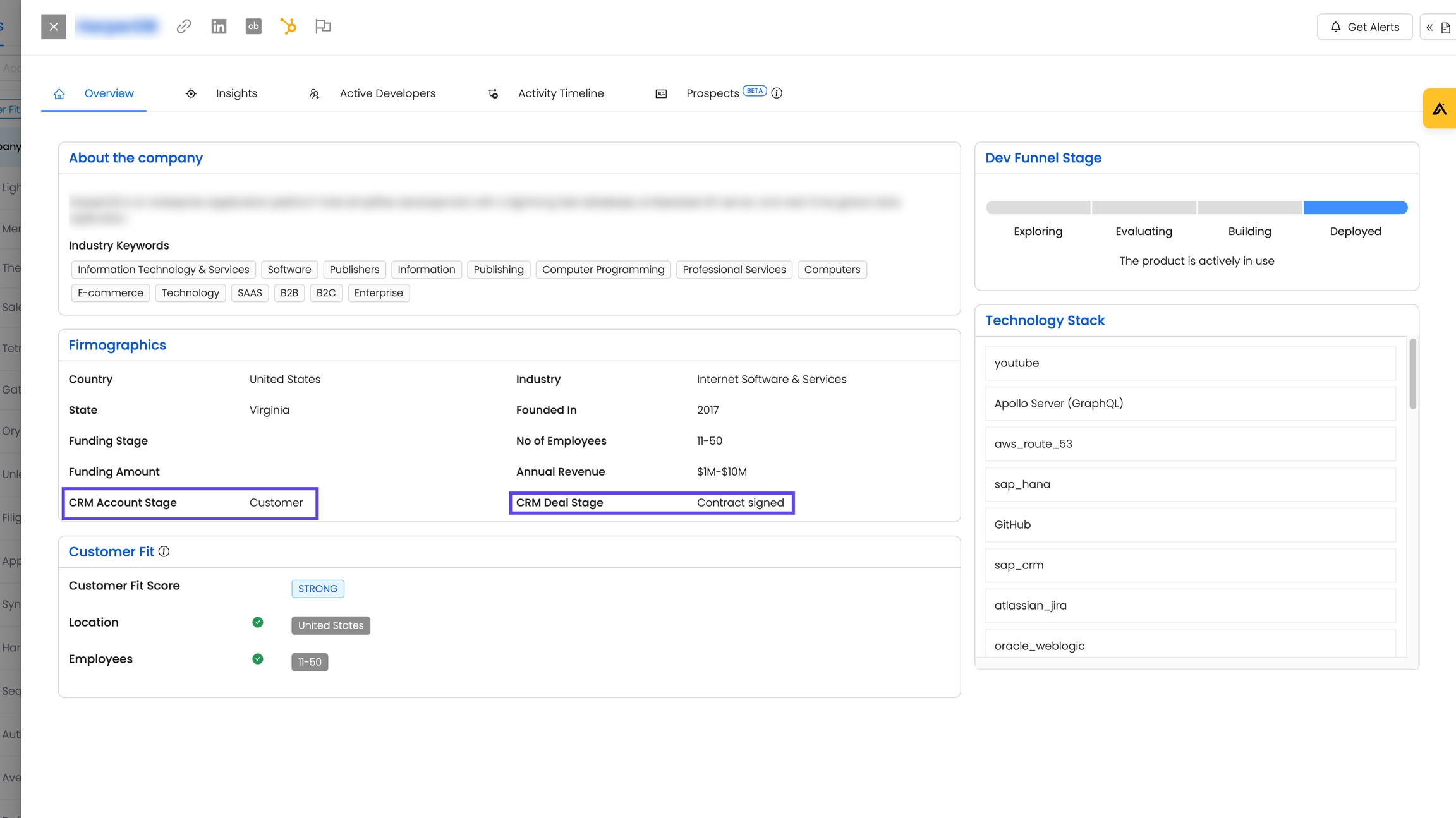This screenshot has height=818, width=1456.
Task: Click the flag icon in header
Action: tap(323, 27)
